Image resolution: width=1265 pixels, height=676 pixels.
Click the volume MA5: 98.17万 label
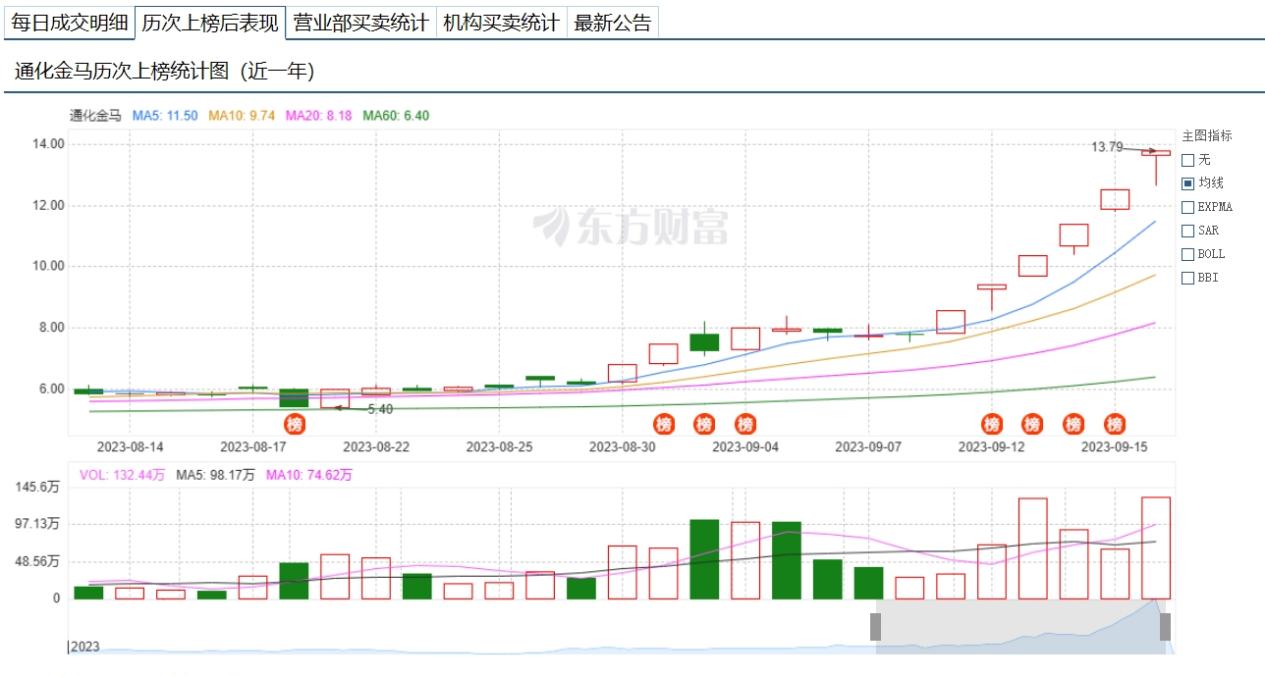[x=216, y=475]
